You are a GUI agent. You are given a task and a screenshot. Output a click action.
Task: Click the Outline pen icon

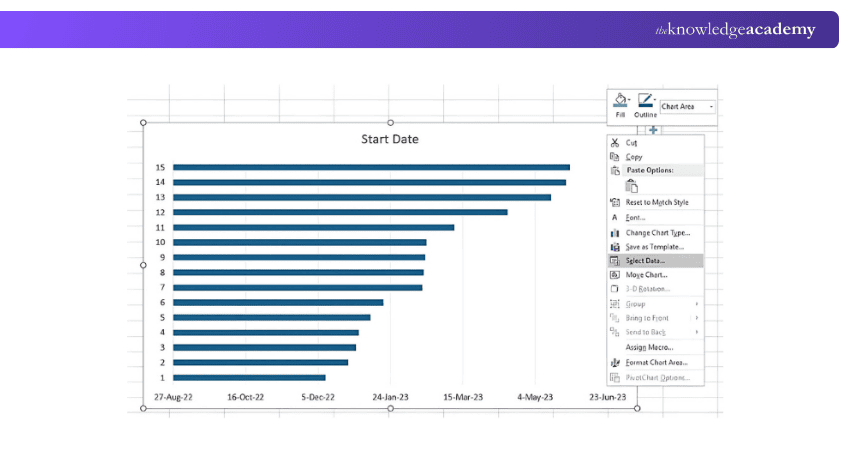click(644, 100)
